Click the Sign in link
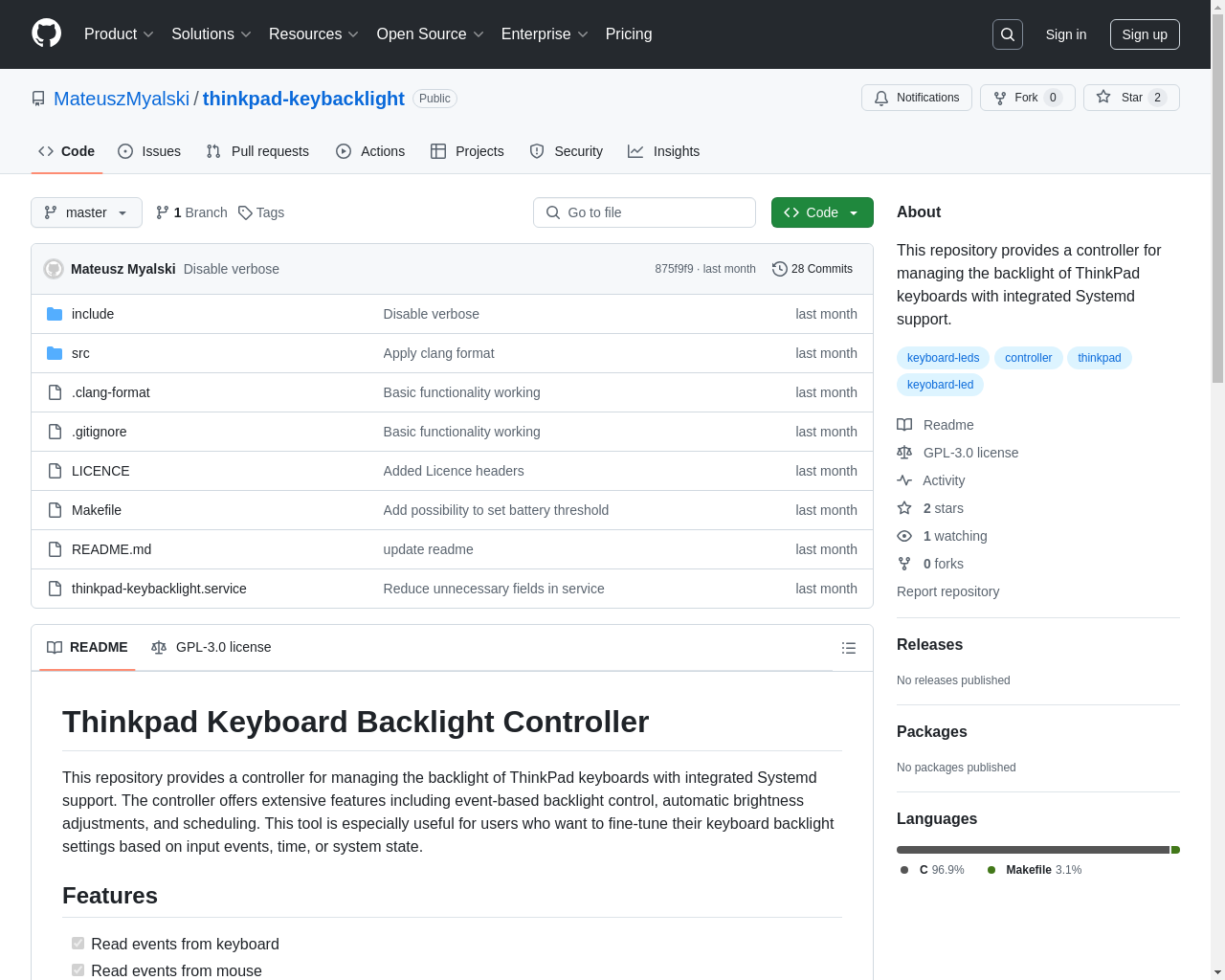 1065,34
